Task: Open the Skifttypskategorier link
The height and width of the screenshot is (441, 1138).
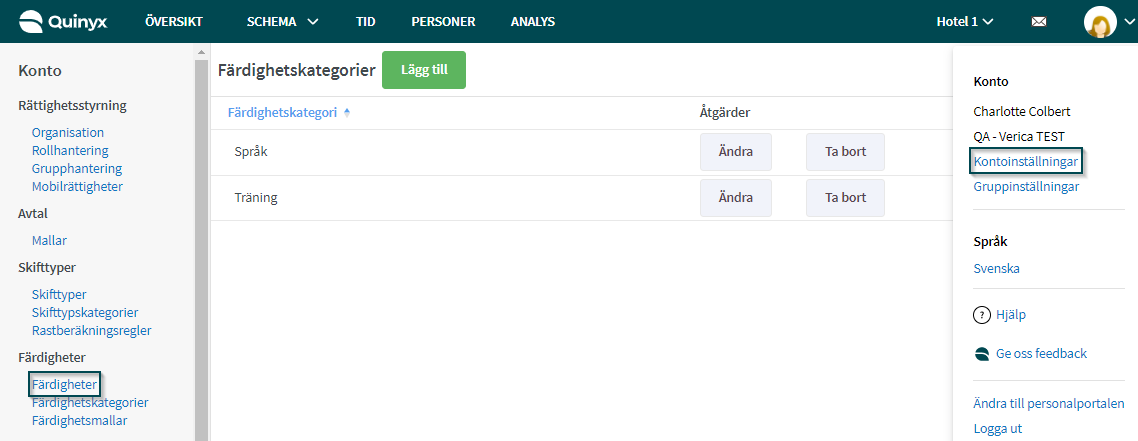Action: pos(85,313)
